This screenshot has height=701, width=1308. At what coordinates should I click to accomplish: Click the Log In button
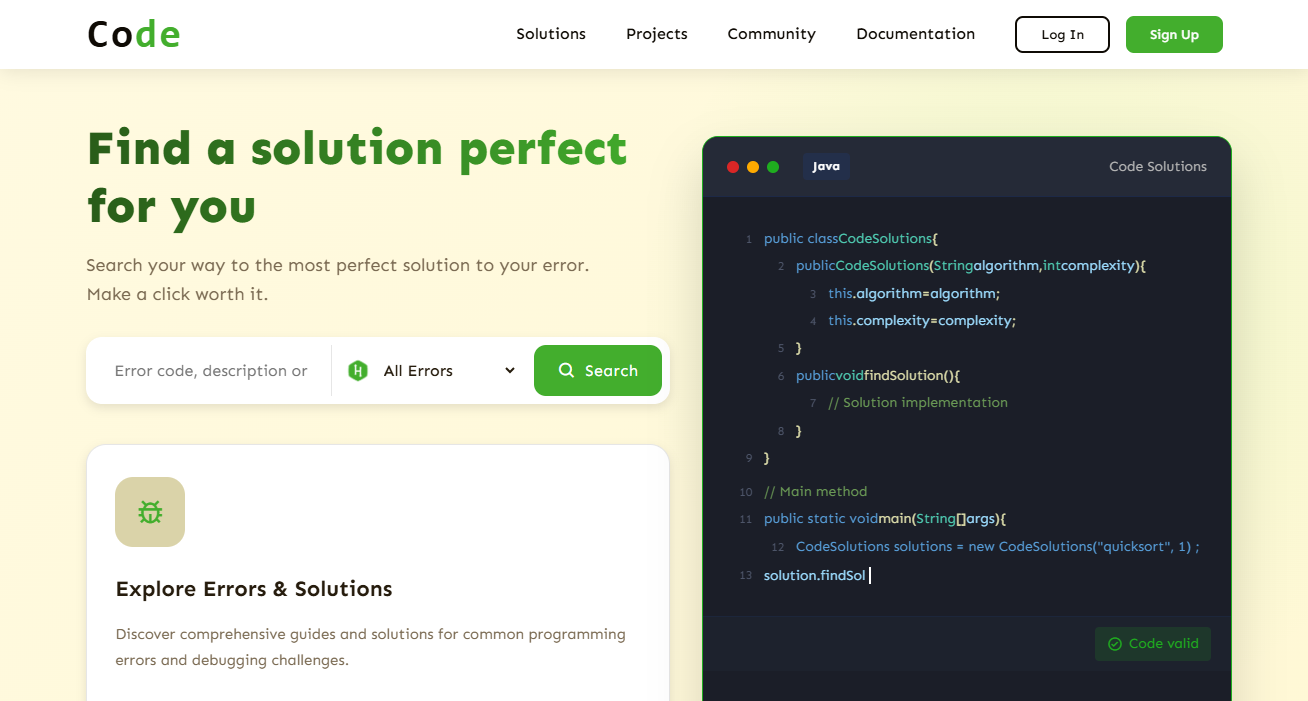pyautogui.click(x=1062, y=34)
